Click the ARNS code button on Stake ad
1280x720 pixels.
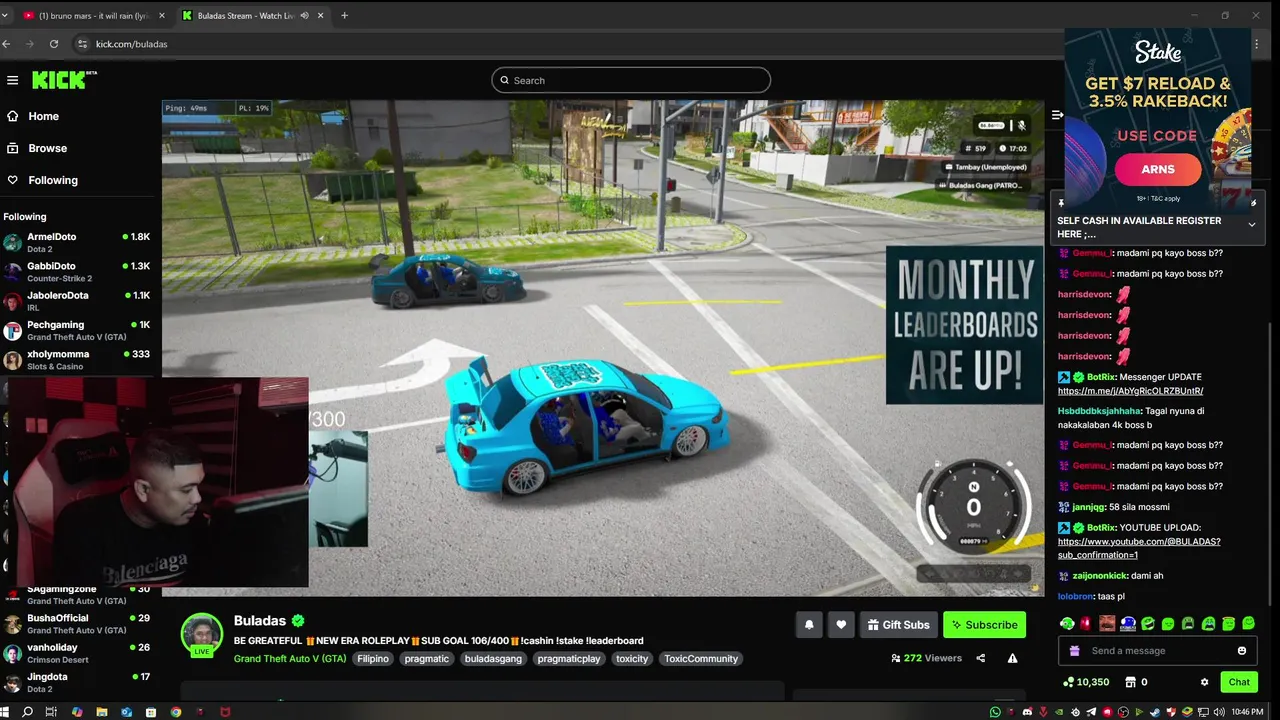point(1158,169)
